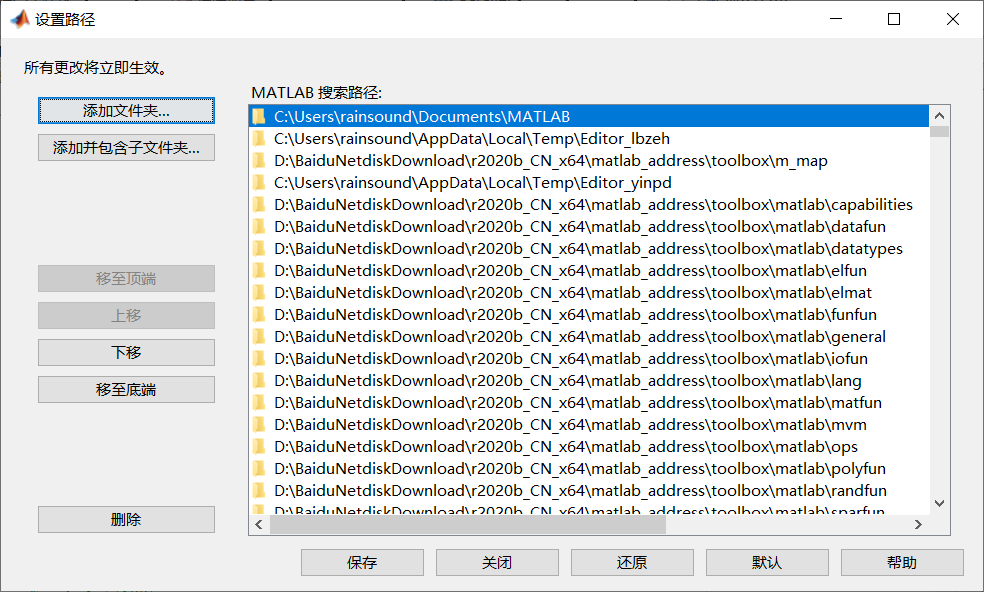Click 添加文件夹 to add a folder
Image resolution: width=984 pixels, height=592 pixels.
point(125,110)
